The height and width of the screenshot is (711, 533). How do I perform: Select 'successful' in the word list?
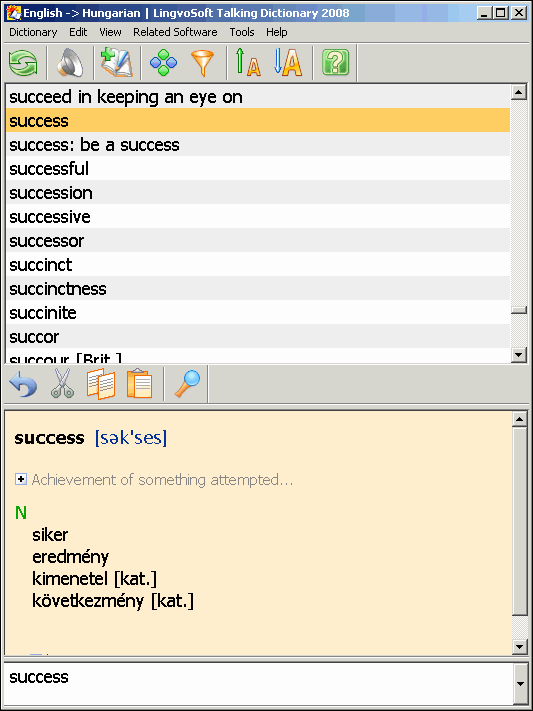258,169
